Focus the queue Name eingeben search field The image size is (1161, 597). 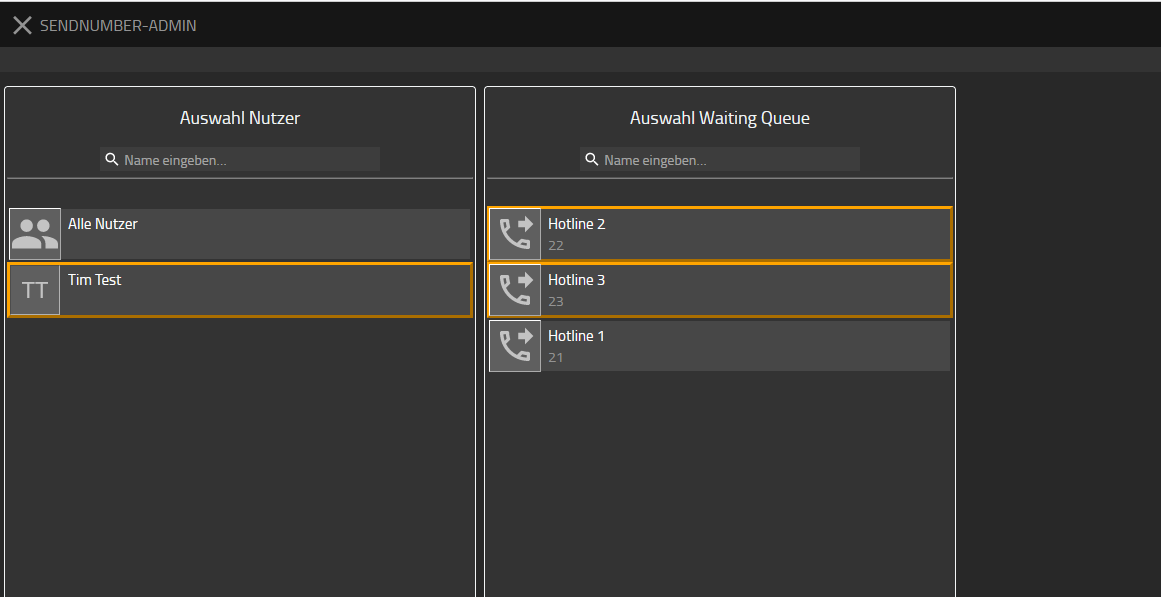coord(720,159)
